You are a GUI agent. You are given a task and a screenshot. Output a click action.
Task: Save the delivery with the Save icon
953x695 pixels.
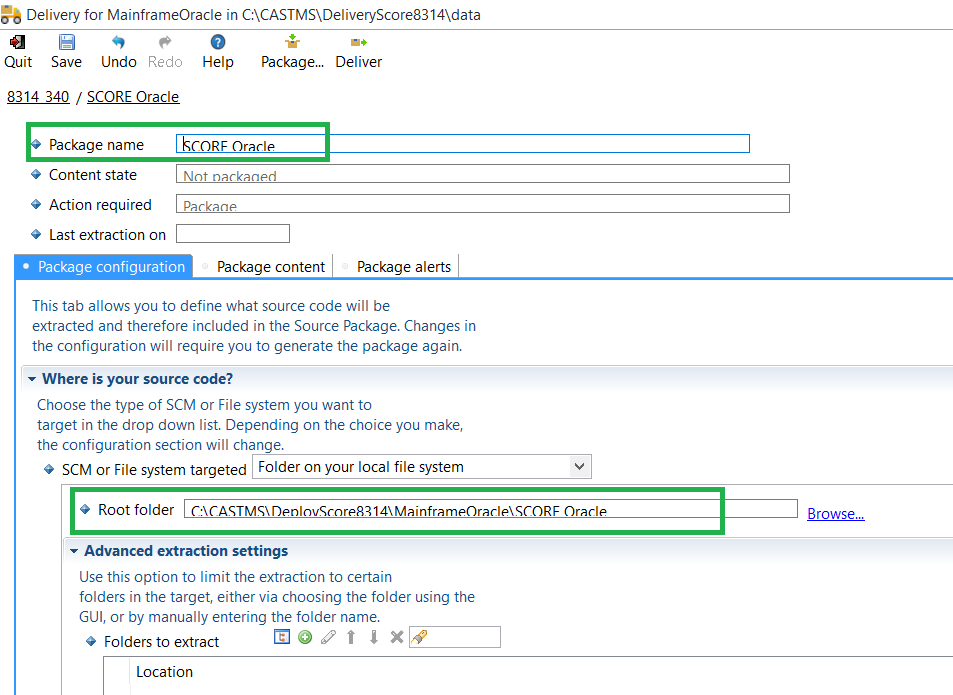tap(66, 43)
